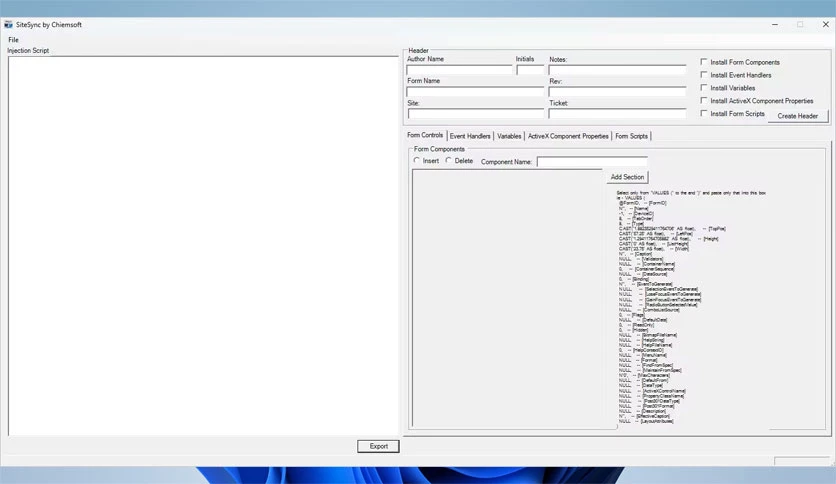Viewport: 836px width, 484px height.
Task: Select the Variables tab
Action: 509,136
